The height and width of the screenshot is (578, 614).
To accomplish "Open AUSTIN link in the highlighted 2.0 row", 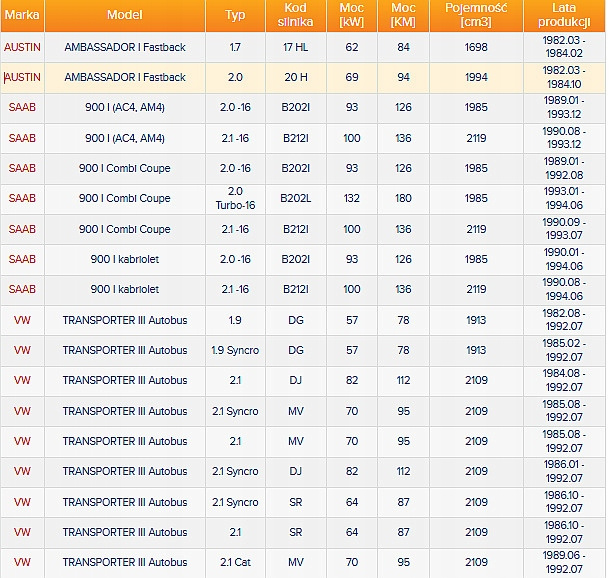I will pyautogui.click(x=22, y=78).
